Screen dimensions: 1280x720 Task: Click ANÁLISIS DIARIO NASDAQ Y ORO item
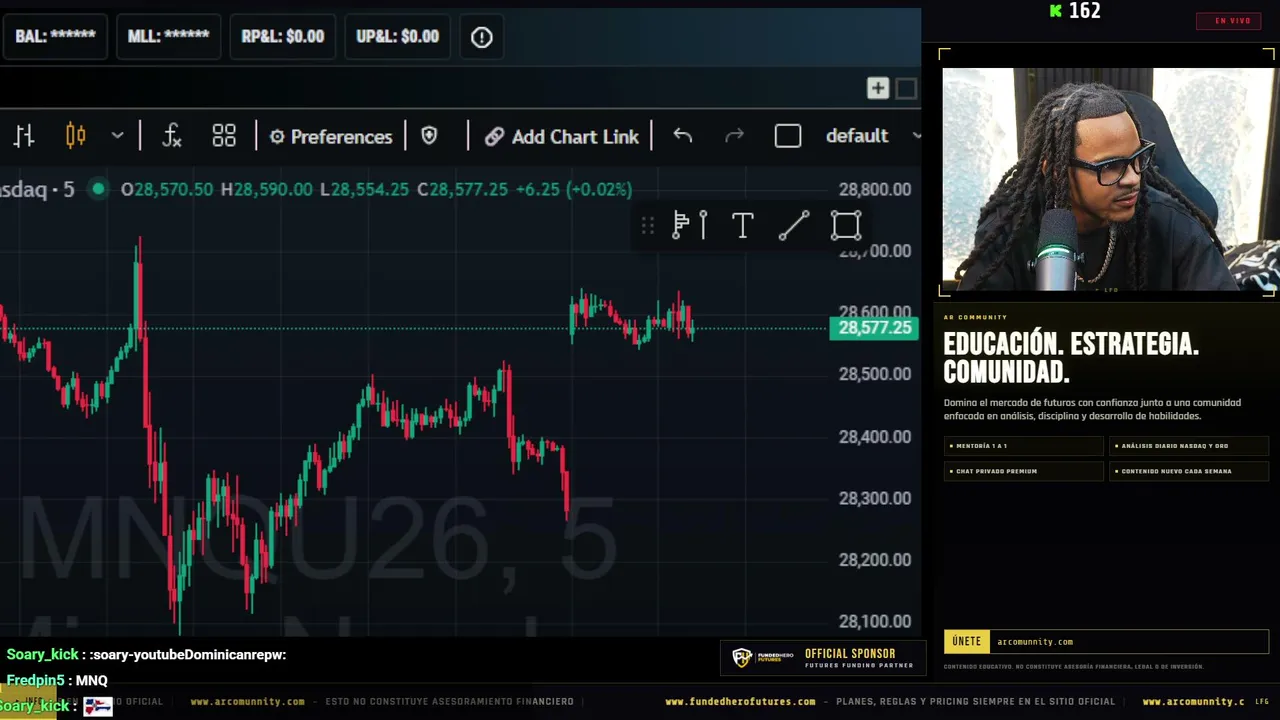1189,446
